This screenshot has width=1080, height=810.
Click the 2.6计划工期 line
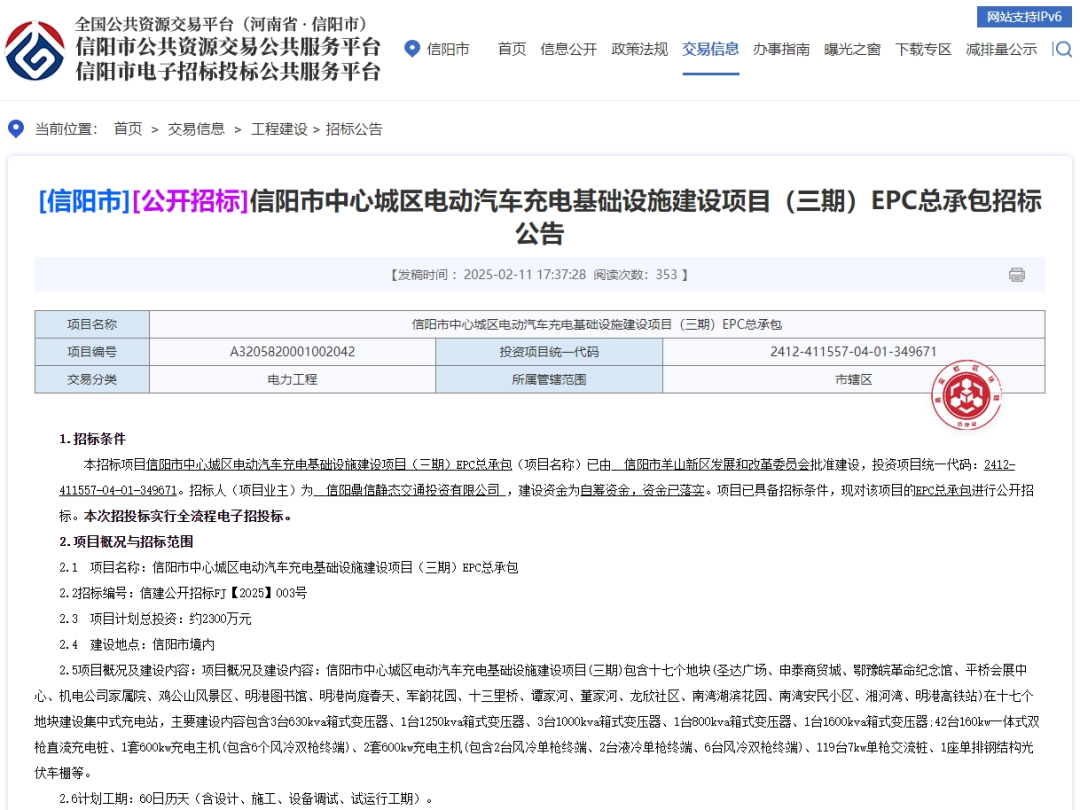pos(246,799)
